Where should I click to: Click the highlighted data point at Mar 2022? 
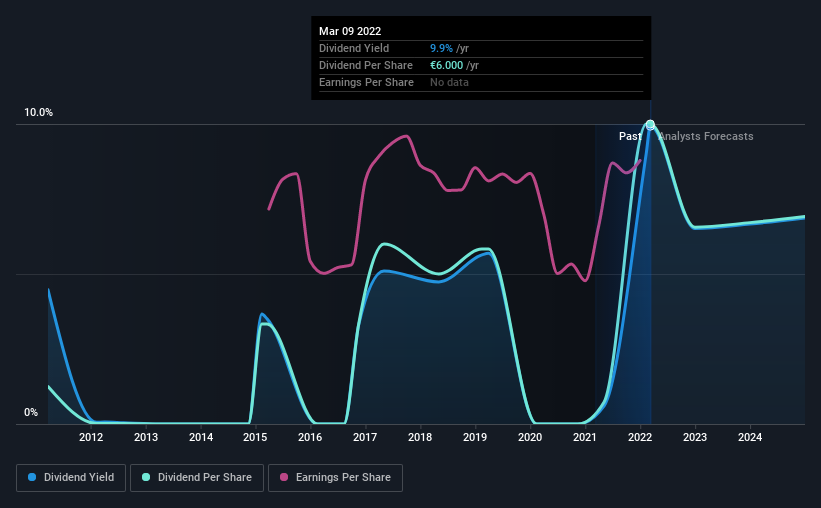pyautogui.click(x=650, y=125)
